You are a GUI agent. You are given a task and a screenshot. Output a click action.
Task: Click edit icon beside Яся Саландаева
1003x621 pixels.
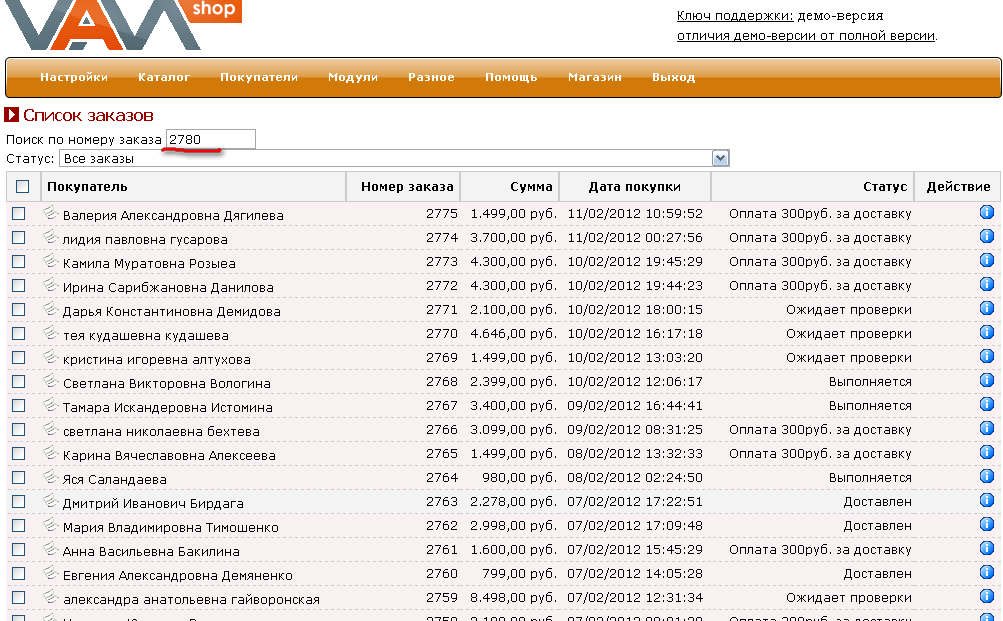tap(51, 477)
